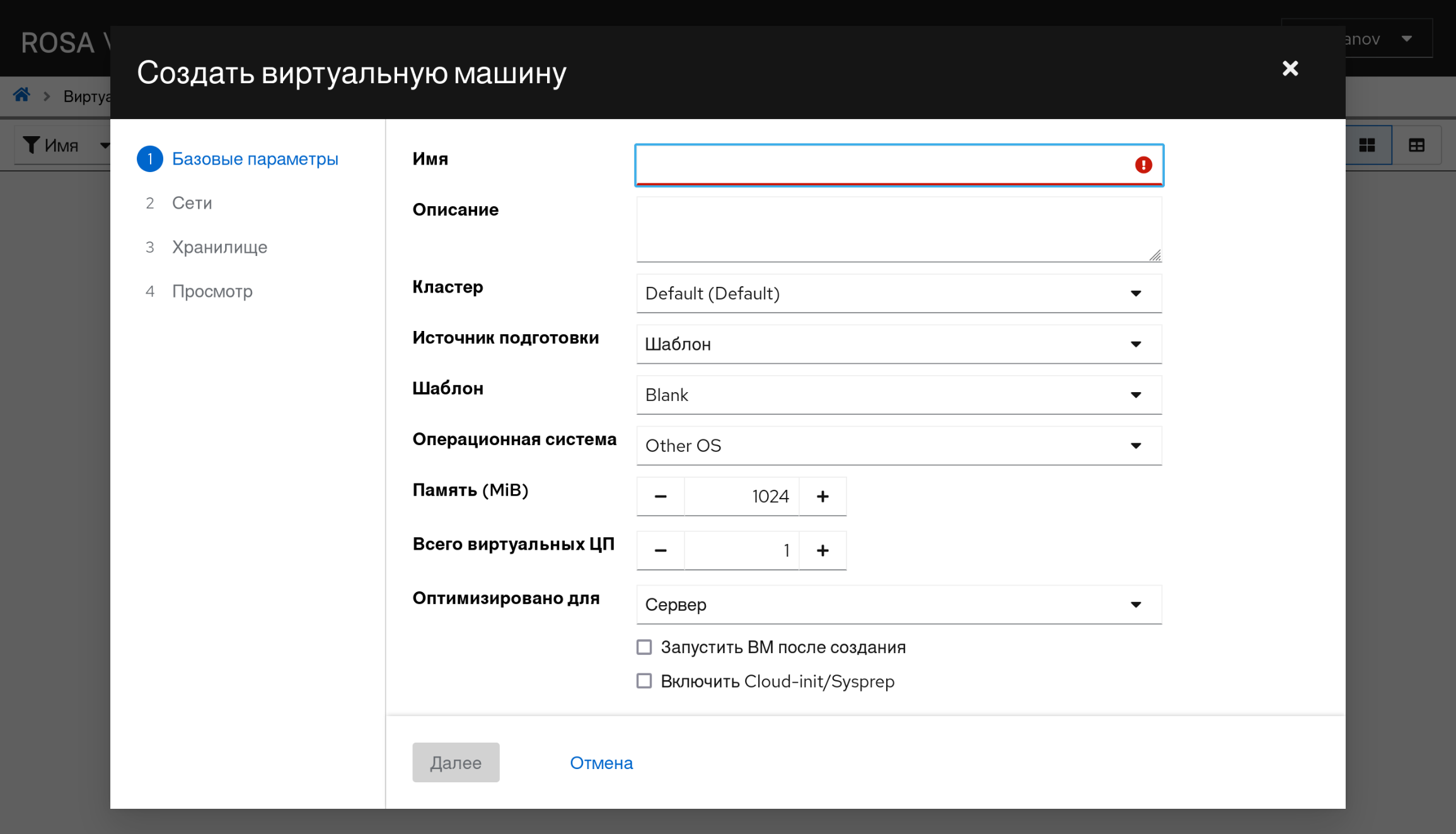The height and width of the screenshot is (834, 1456).
Task: Close the create virtual machine dialog
Action: pos(1290,69)
